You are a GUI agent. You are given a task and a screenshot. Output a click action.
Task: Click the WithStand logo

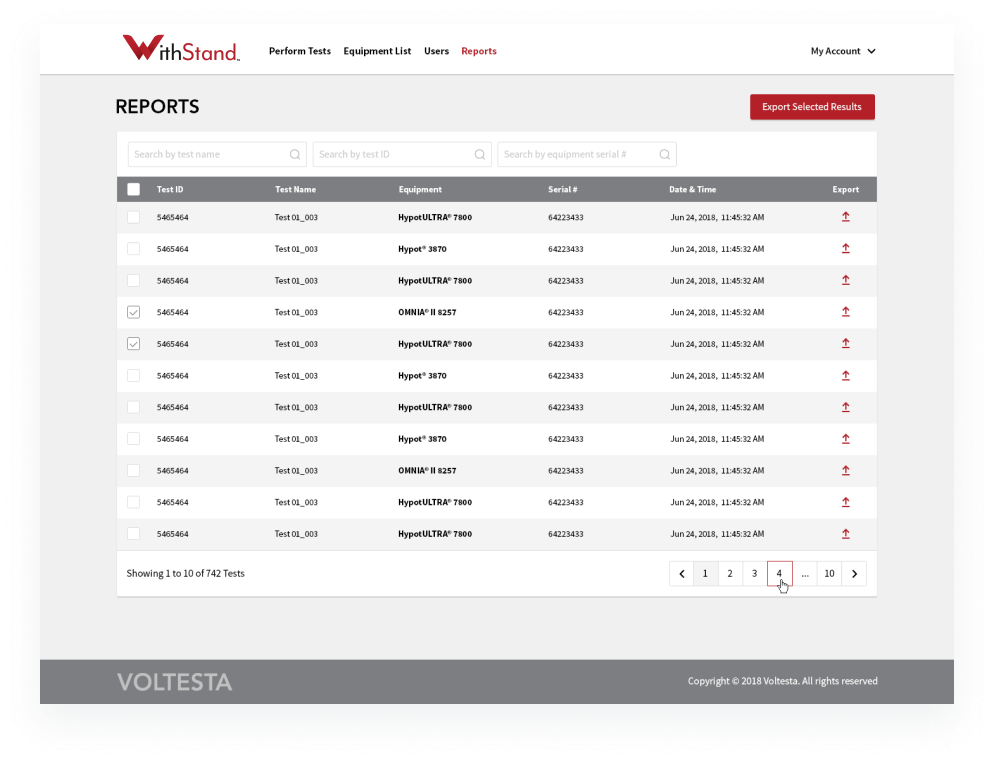tap(181, 48)
